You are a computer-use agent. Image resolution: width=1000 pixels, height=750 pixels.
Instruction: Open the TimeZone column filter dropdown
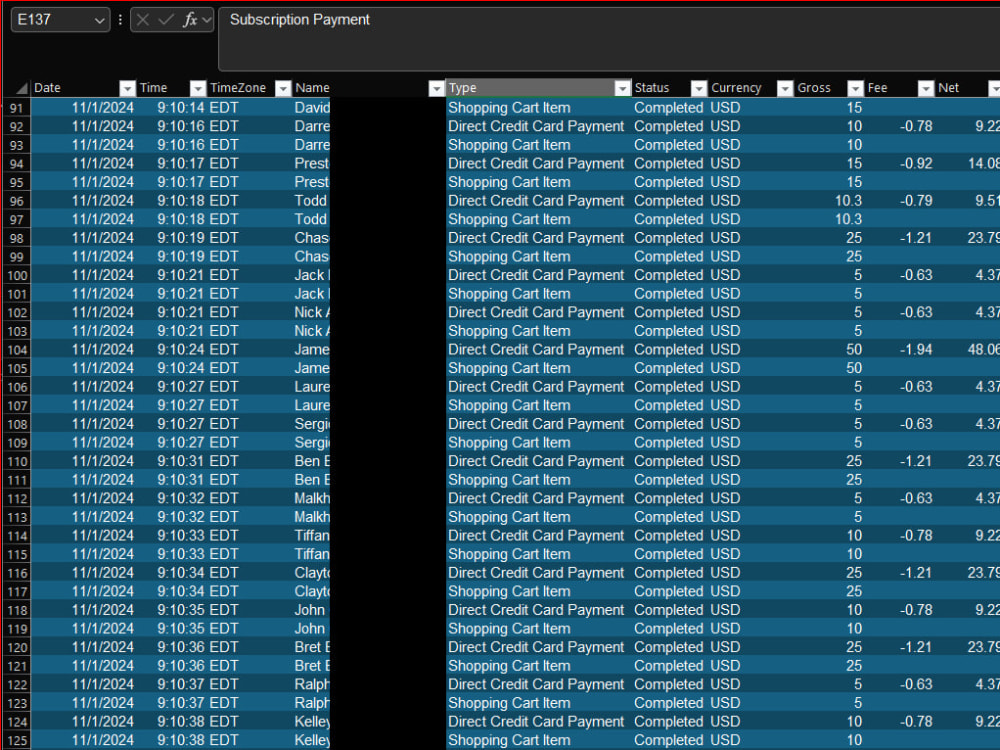coord(283,88)
